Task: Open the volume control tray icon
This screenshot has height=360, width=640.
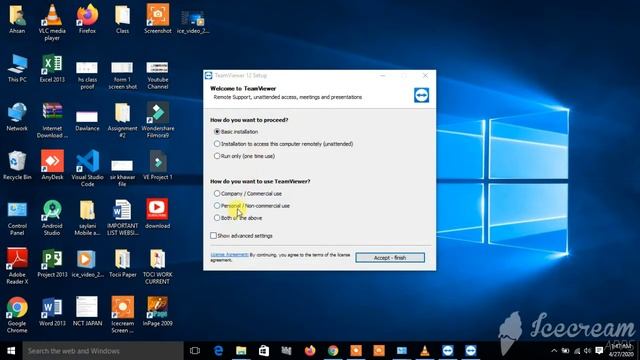Action: coord(587,351)
